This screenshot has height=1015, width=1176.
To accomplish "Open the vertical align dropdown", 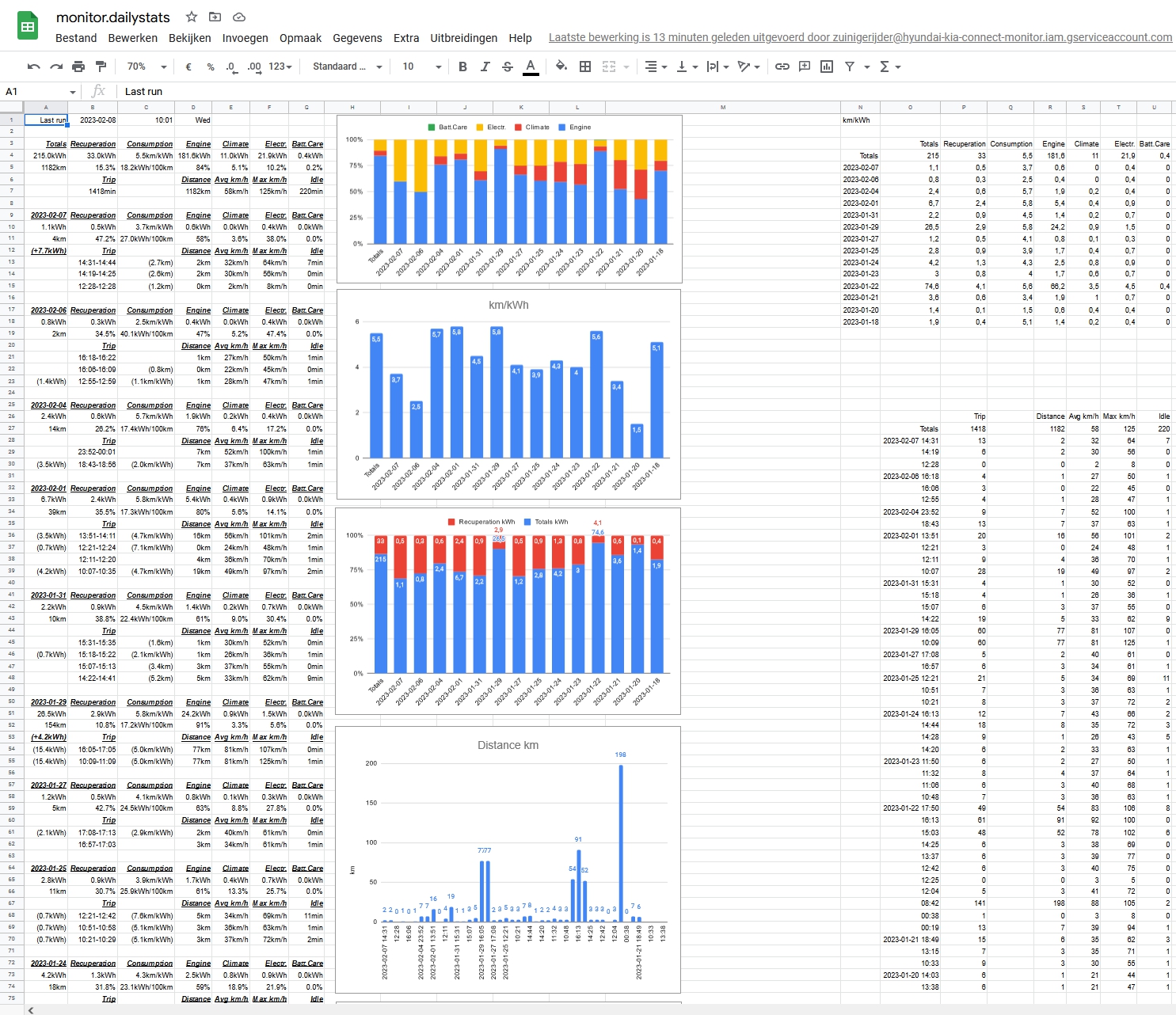I will click(687, 67).
